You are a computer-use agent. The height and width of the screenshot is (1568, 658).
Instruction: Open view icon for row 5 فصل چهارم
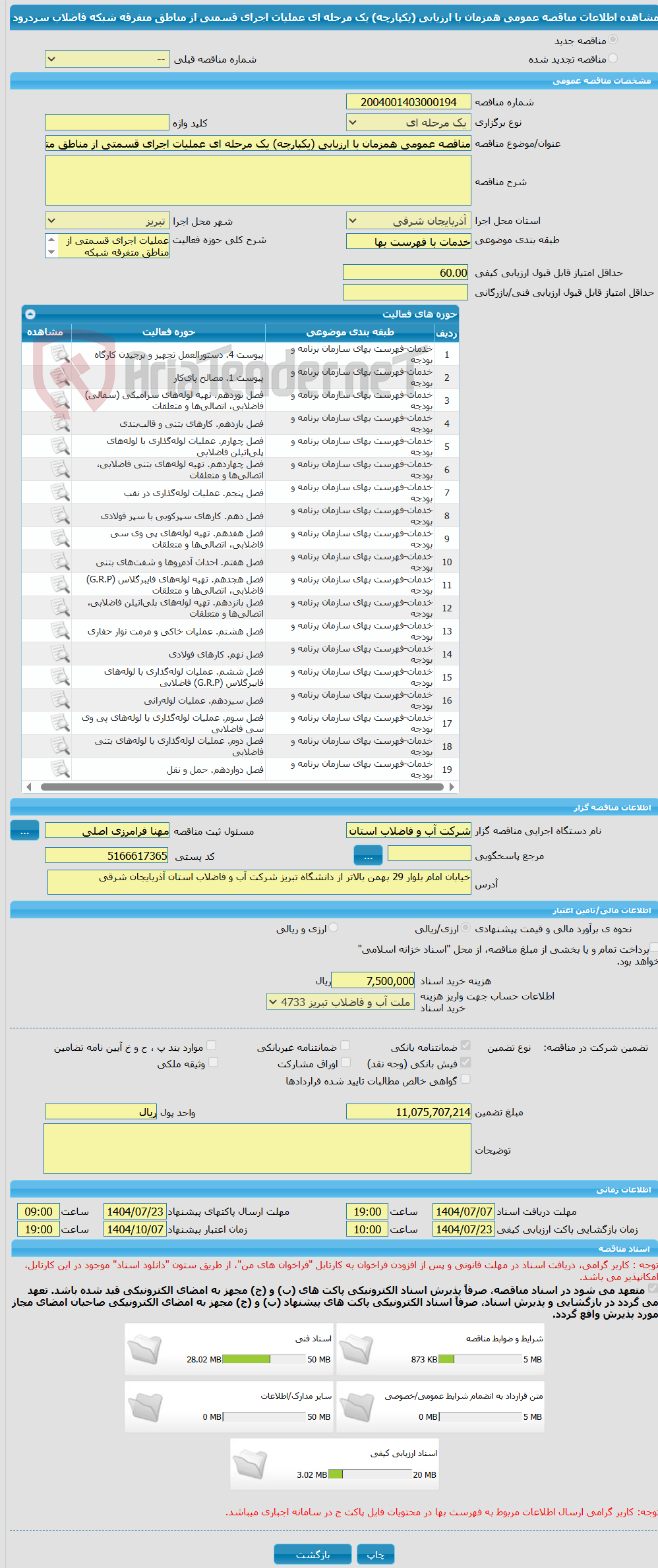tap(60, 447)
